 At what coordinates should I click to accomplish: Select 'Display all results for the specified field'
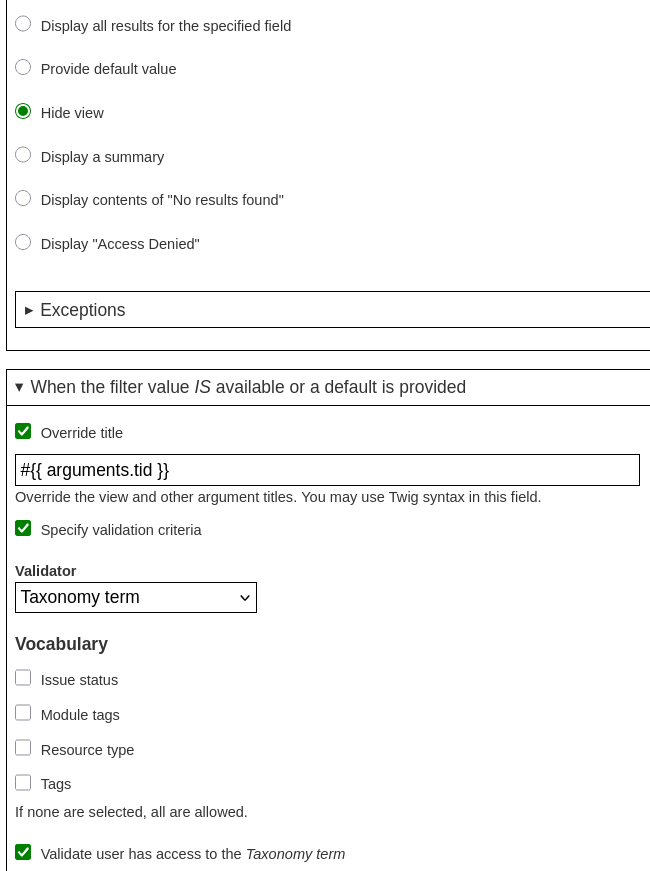click(23, 24)
